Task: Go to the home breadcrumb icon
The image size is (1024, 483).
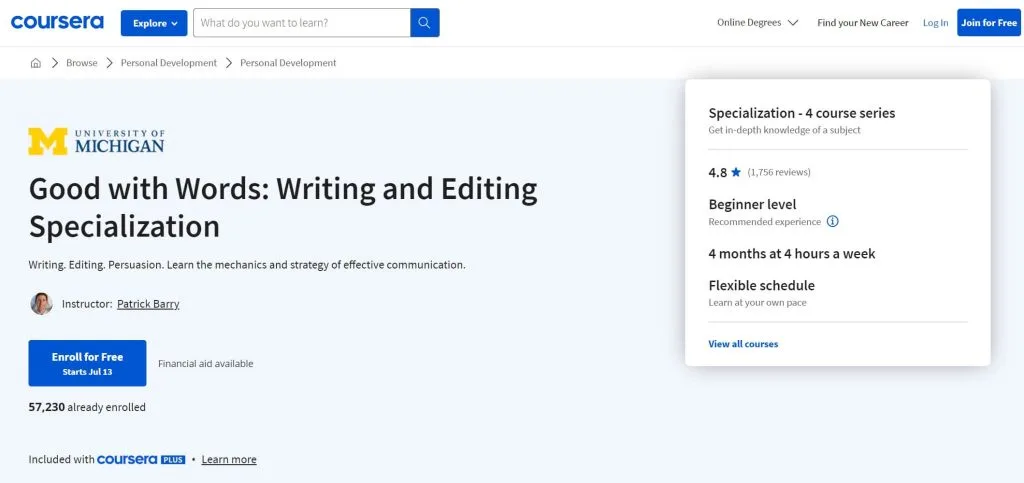Action: pos(36,63)
